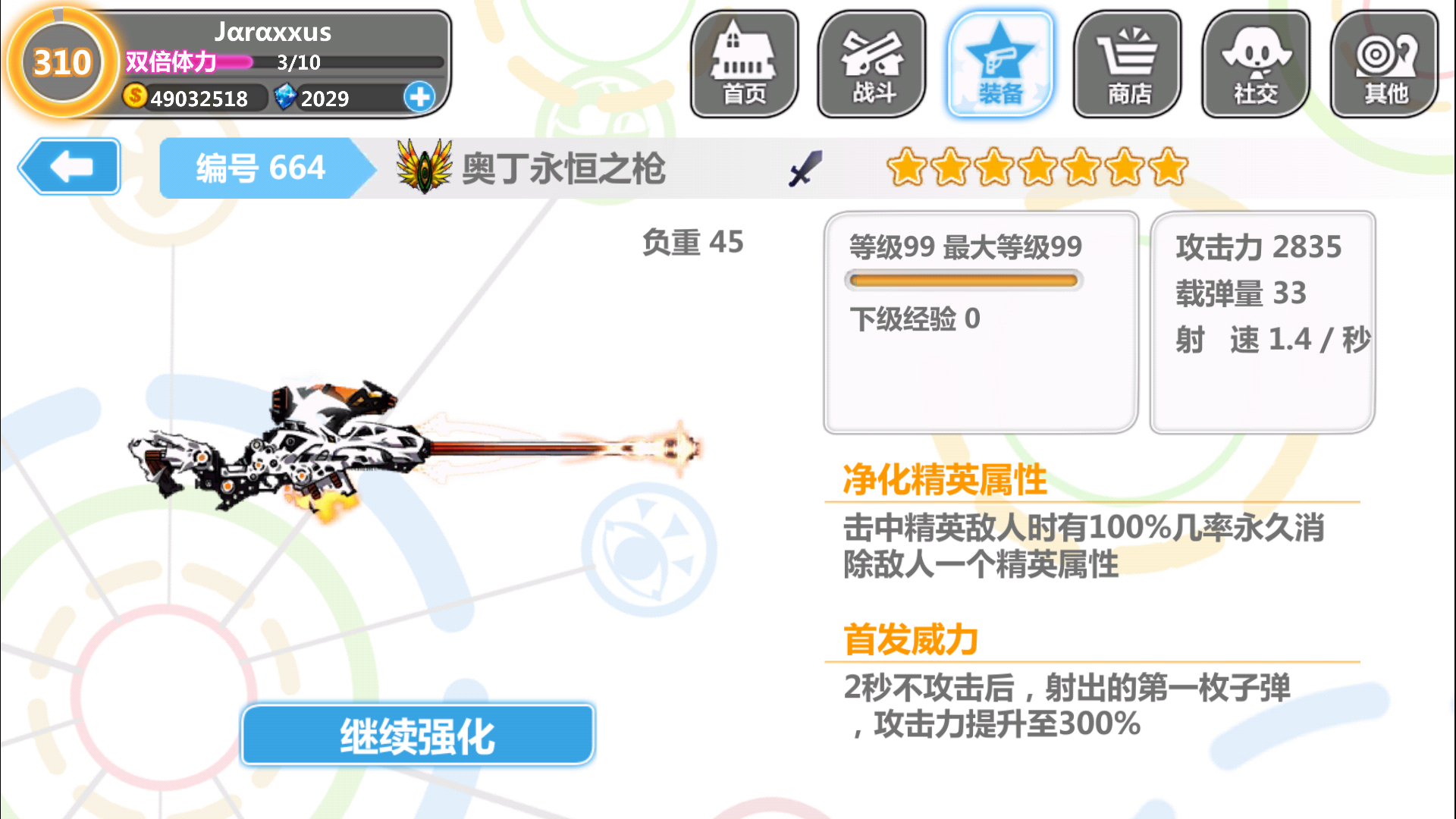The width and height of the screenshot is (1456, 819).
Task: Click the 继续强化 continue enhance button
Action: coord(418,735)
